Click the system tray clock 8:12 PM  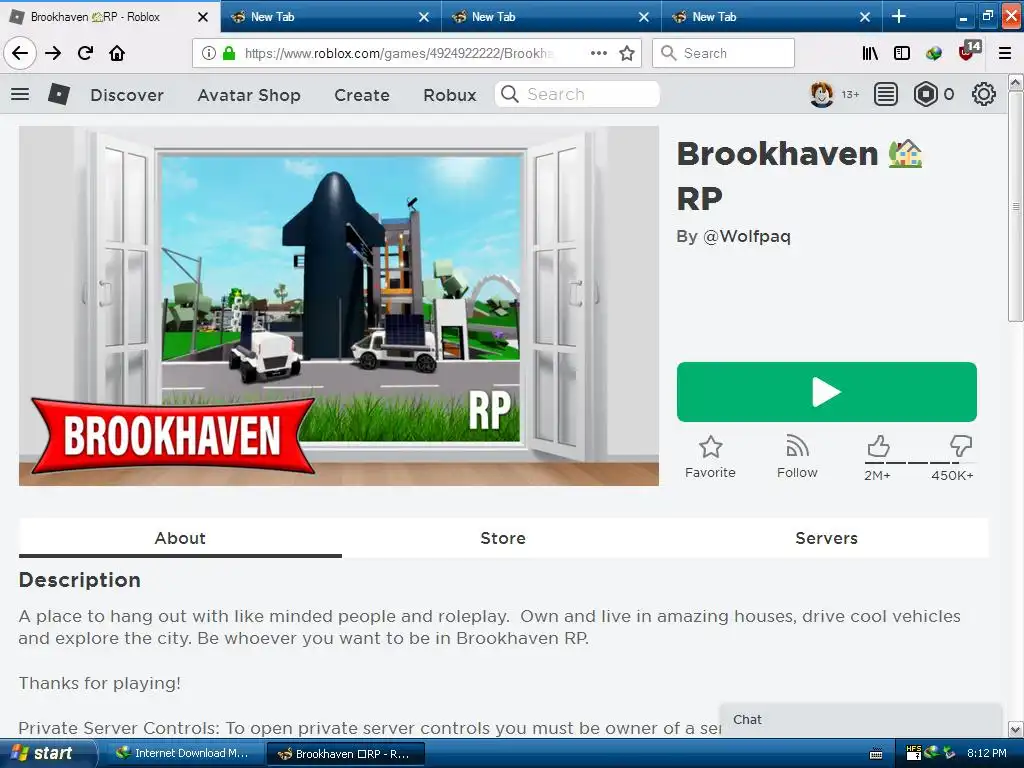987,754
